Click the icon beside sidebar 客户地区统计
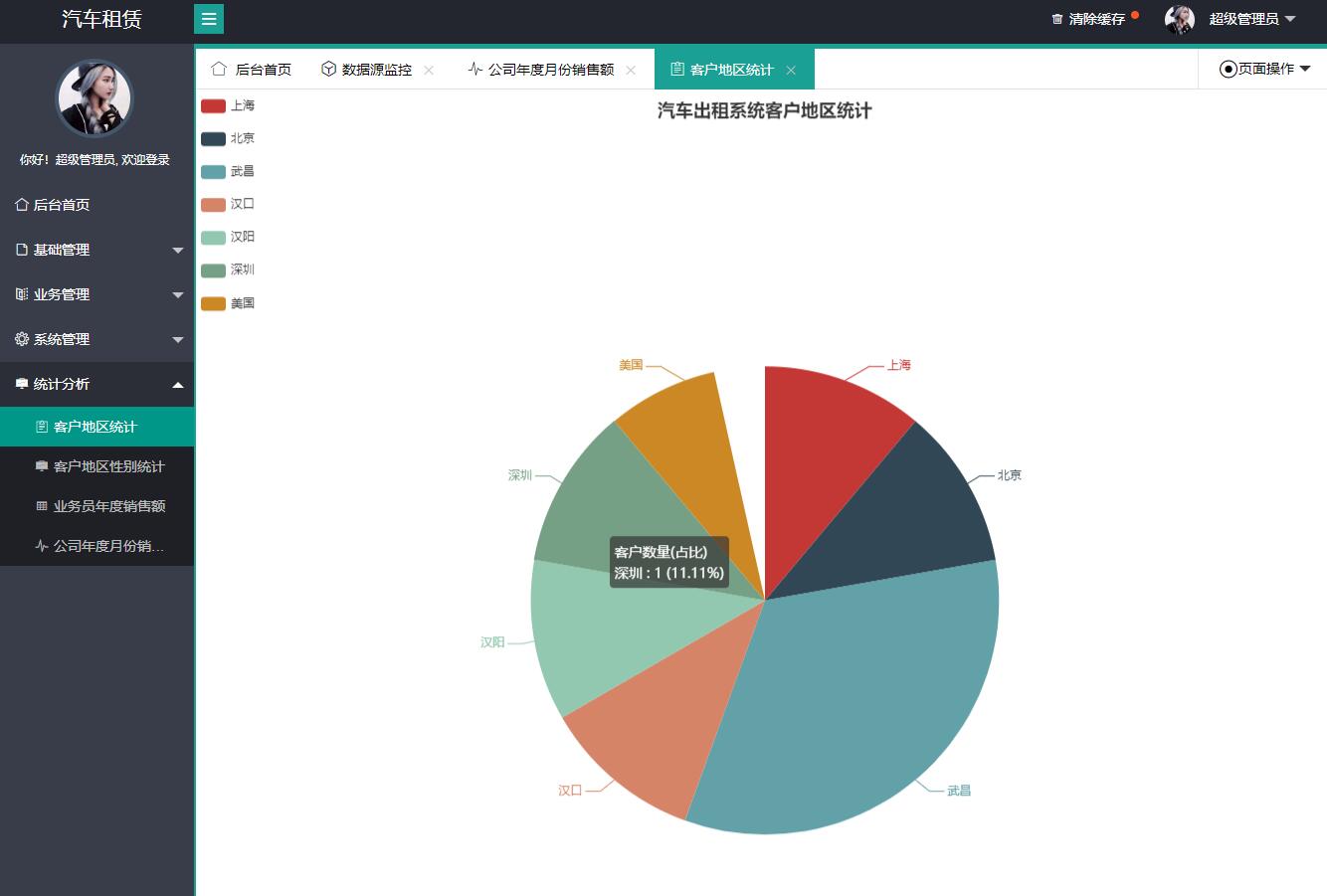Viewport: 1327px width, 896px height. point(42,427)
